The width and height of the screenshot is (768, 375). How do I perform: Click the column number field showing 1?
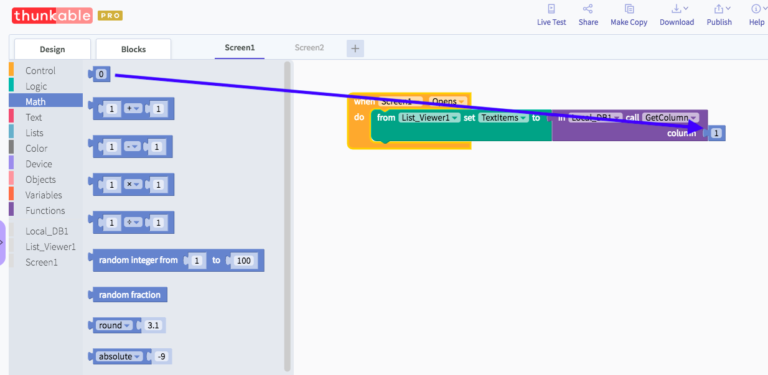pos(716,133)
